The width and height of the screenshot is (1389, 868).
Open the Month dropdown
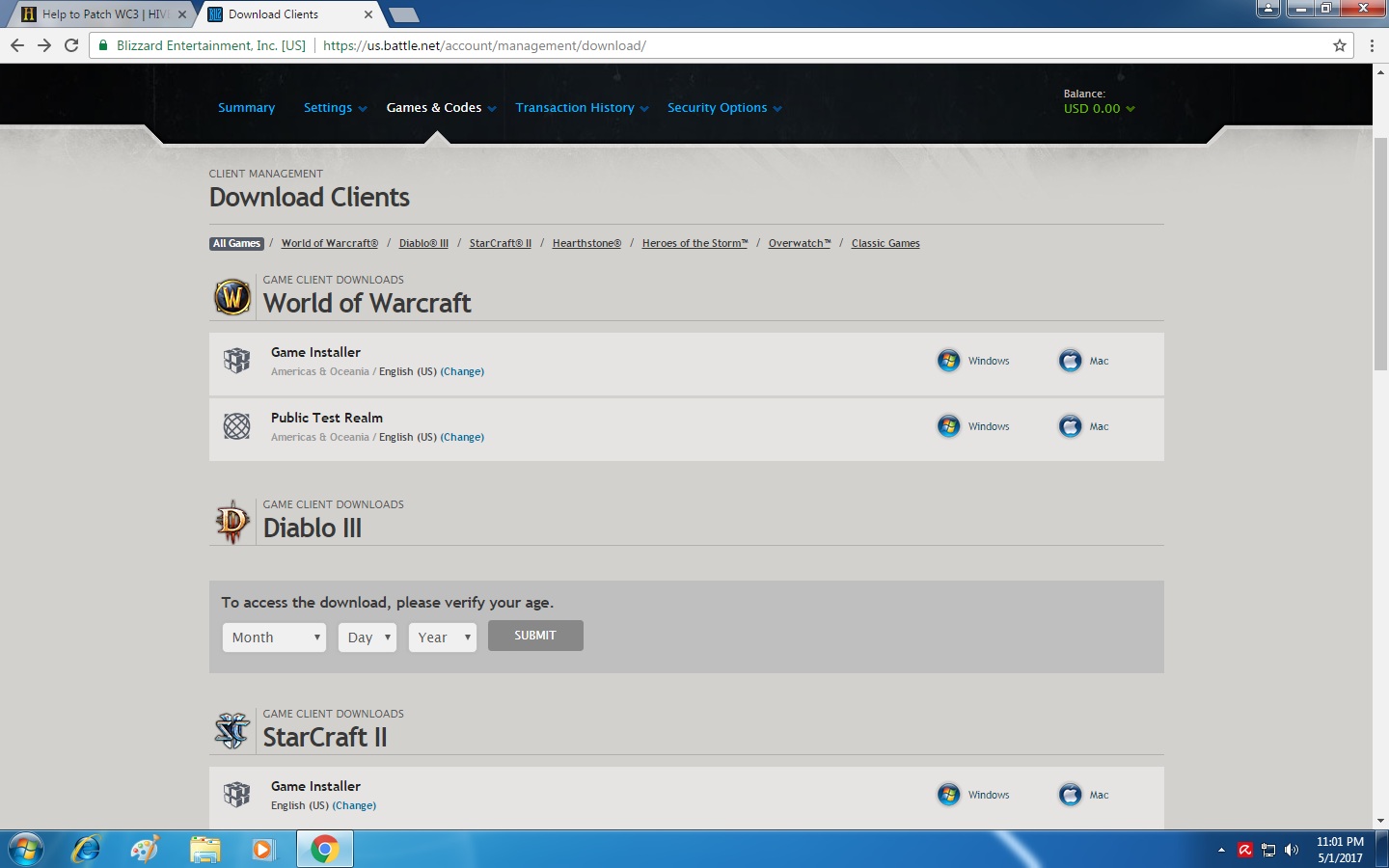click(x=274, y=637)
